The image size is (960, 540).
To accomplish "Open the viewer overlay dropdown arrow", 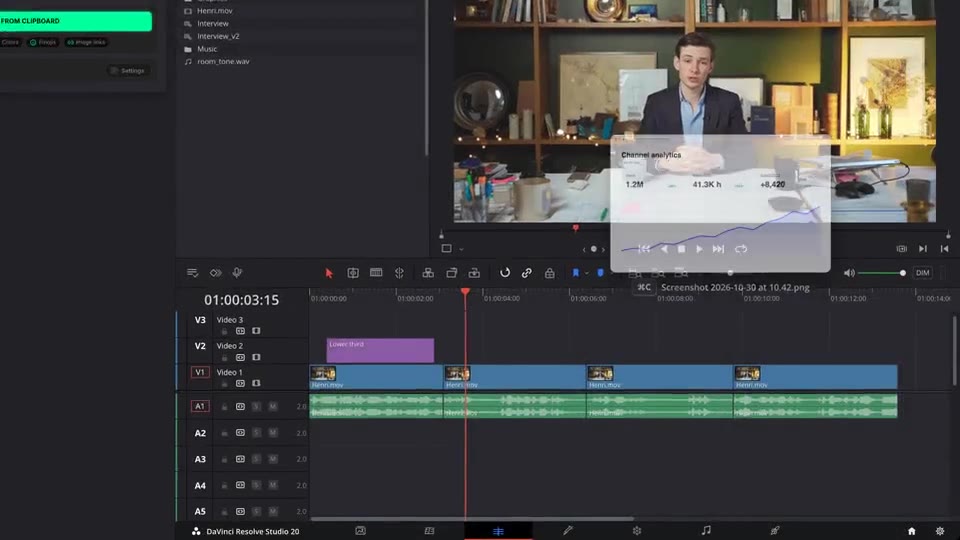I will [461, 249].
